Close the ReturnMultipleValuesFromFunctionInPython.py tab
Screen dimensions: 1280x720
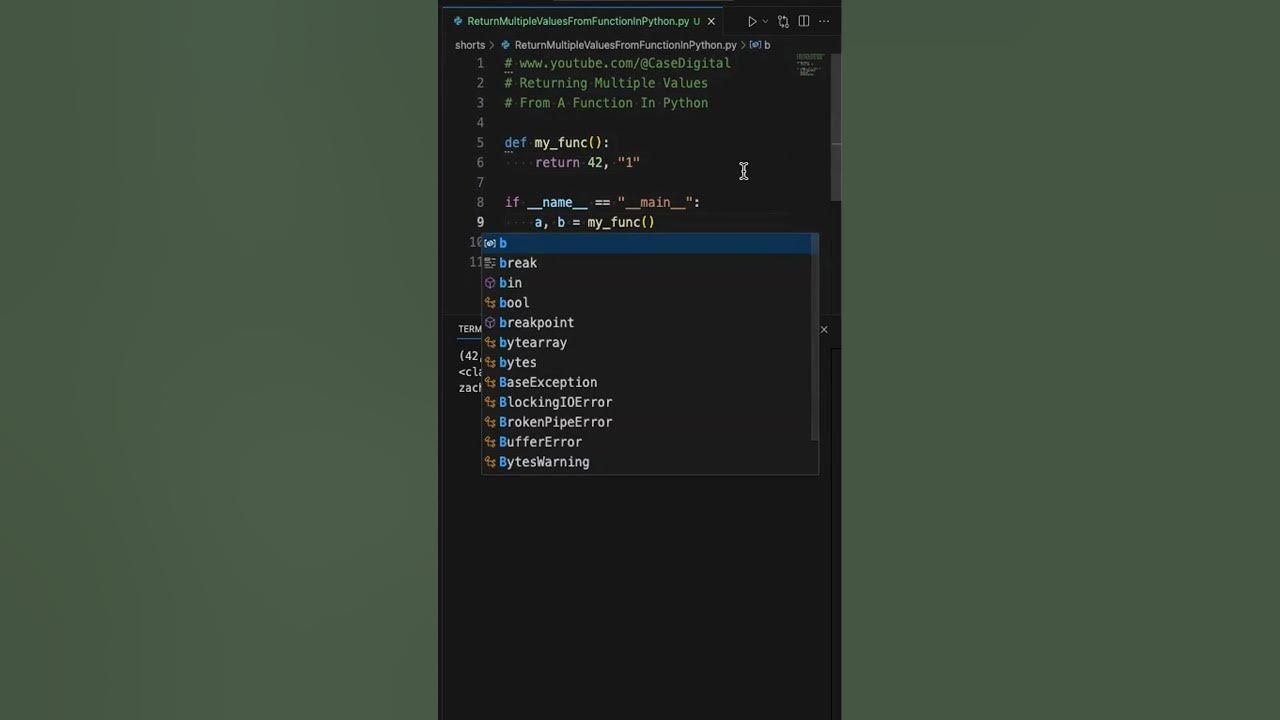pyautogui.click(x=712, y=21)
